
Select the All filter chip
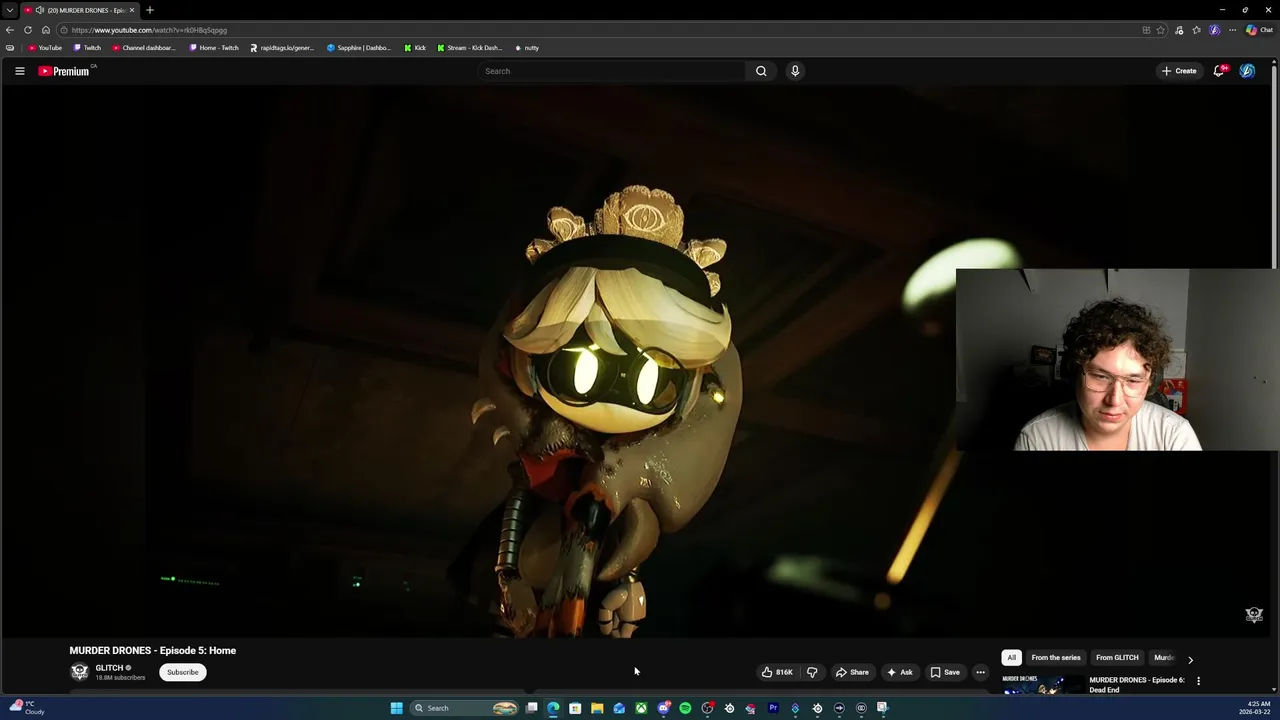[1011, 658]
